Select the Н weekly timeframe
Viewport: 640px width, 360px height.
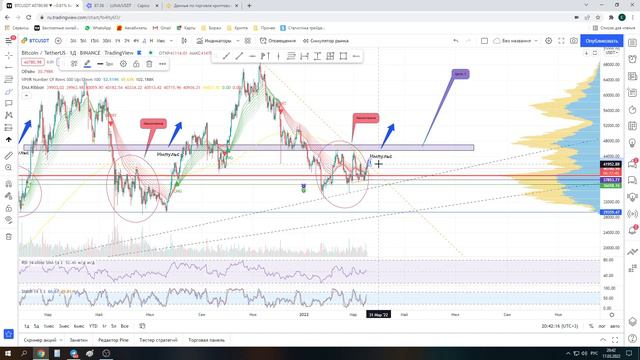click(151, 41)
